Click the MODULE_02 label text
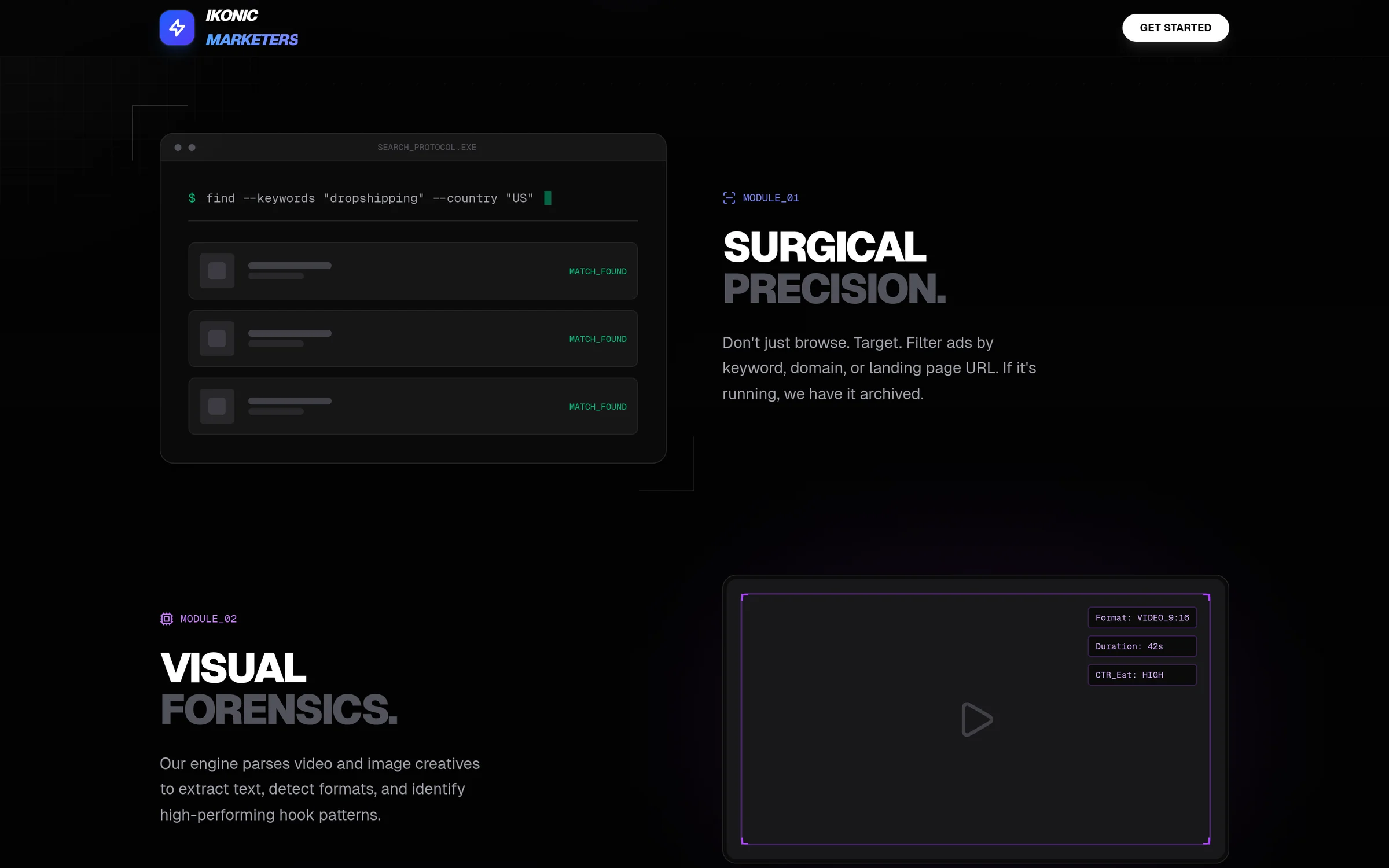This screenshot has height=868, width=1389. (x=208, y=619)
